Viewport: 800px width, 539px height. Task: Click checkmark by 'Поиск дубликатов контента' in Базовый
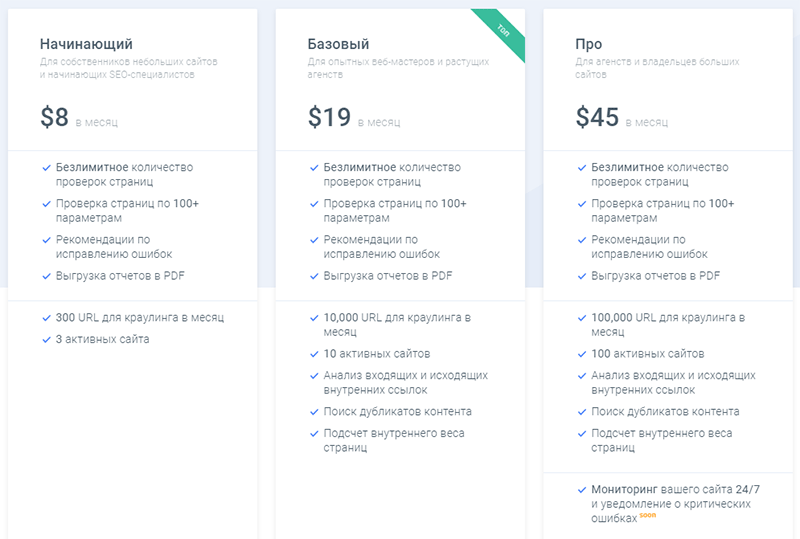[314, 412]
